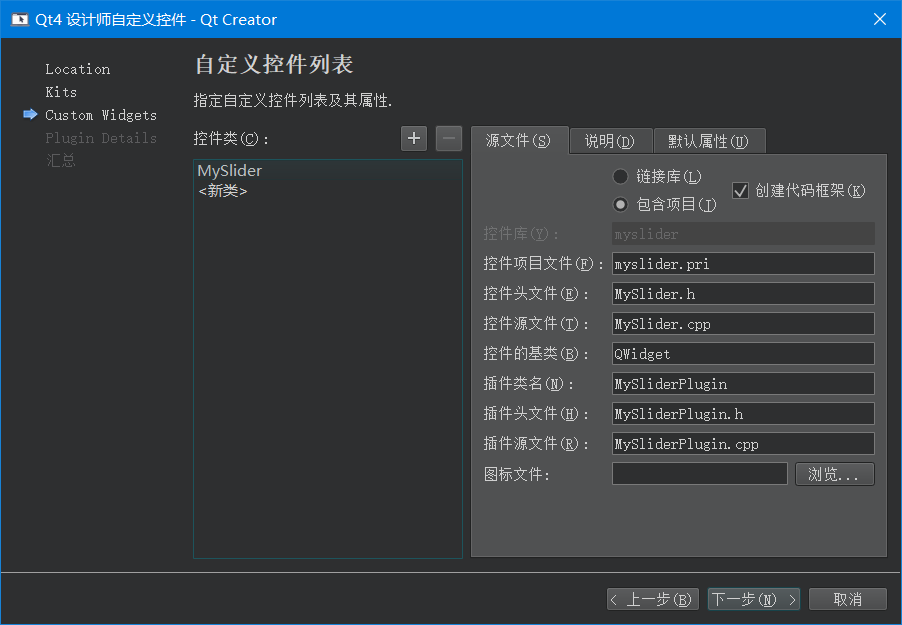
Task: Click the 下一步(N) button
Action: tap(753, 599)
